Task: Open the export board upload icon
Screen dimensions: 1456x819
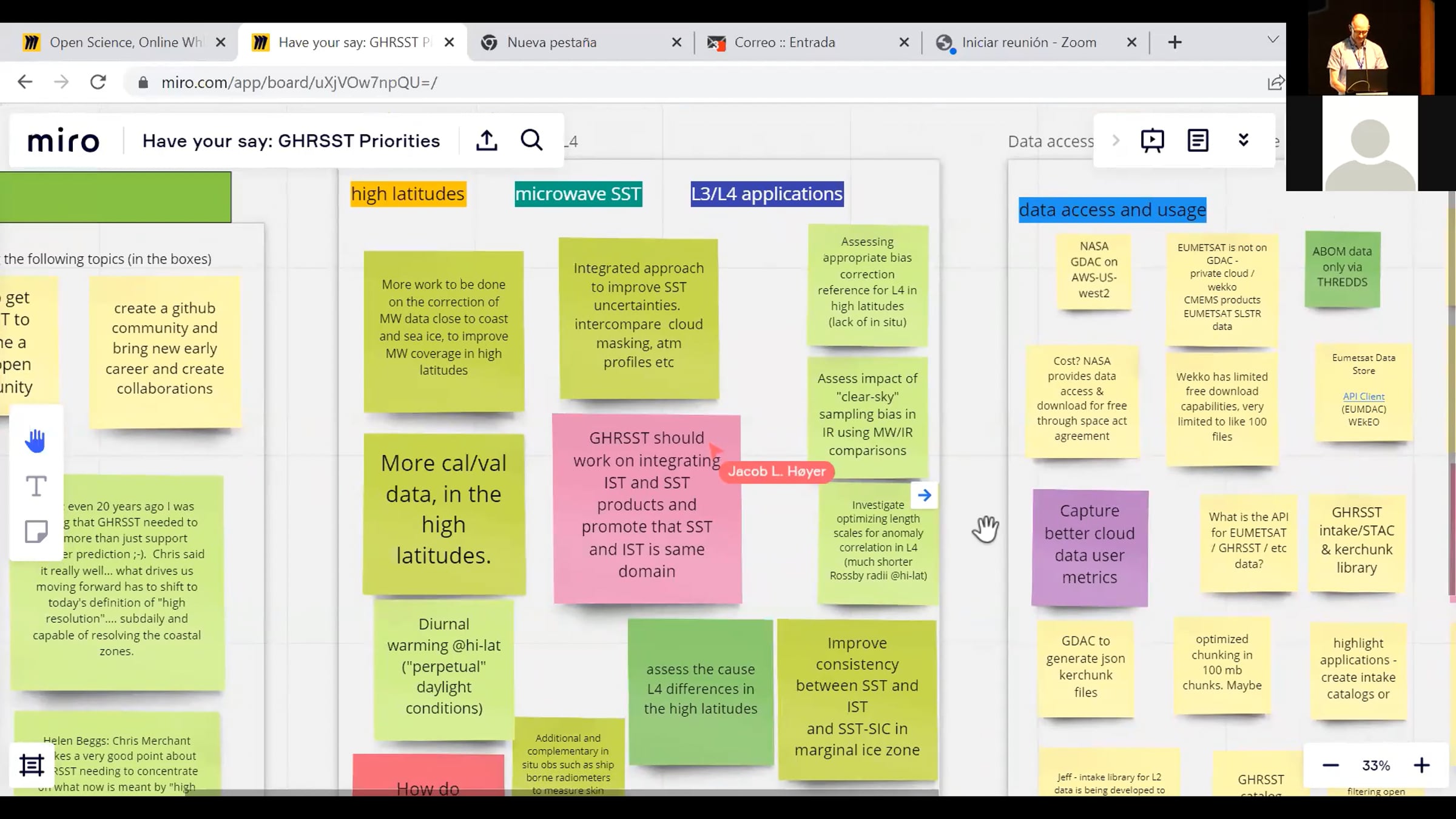Action: pos(487,140)
